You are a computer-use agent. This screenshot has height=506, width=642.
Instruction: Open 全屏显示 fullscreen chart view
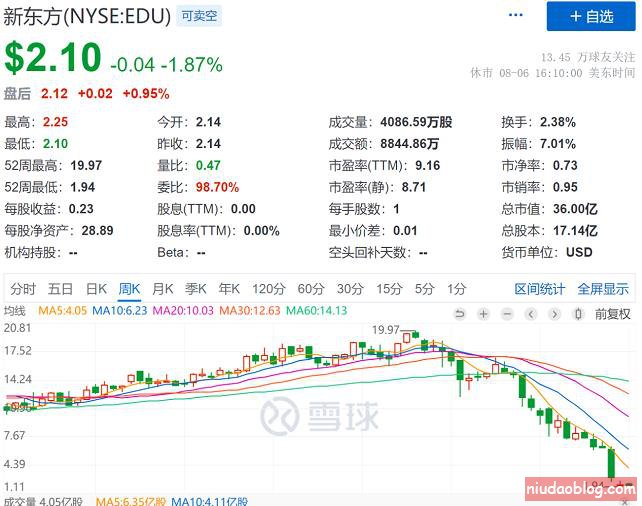603,289
